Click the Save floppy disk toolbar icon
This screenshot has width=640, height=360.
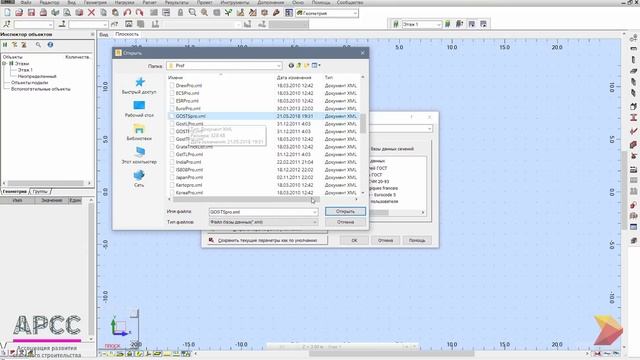click(31, 13)
